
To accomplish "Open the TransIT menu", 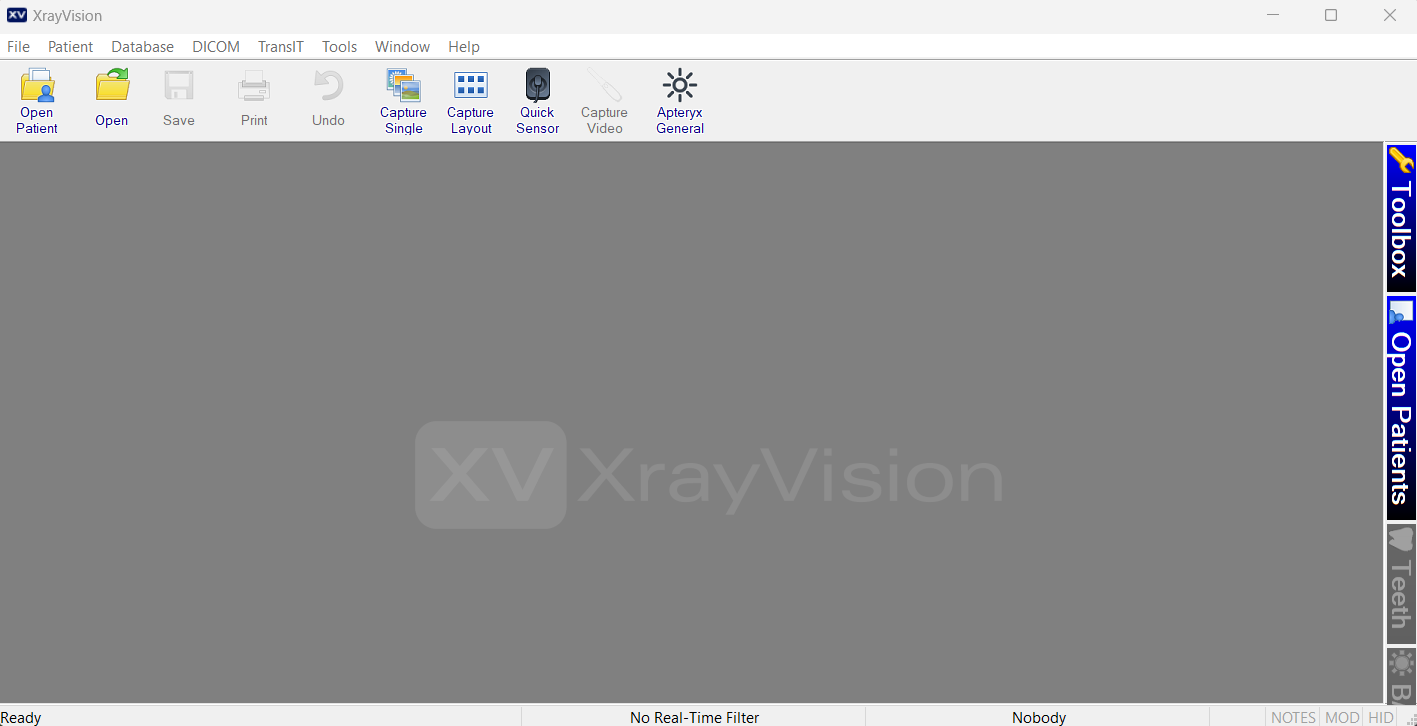I will point(280,47).
